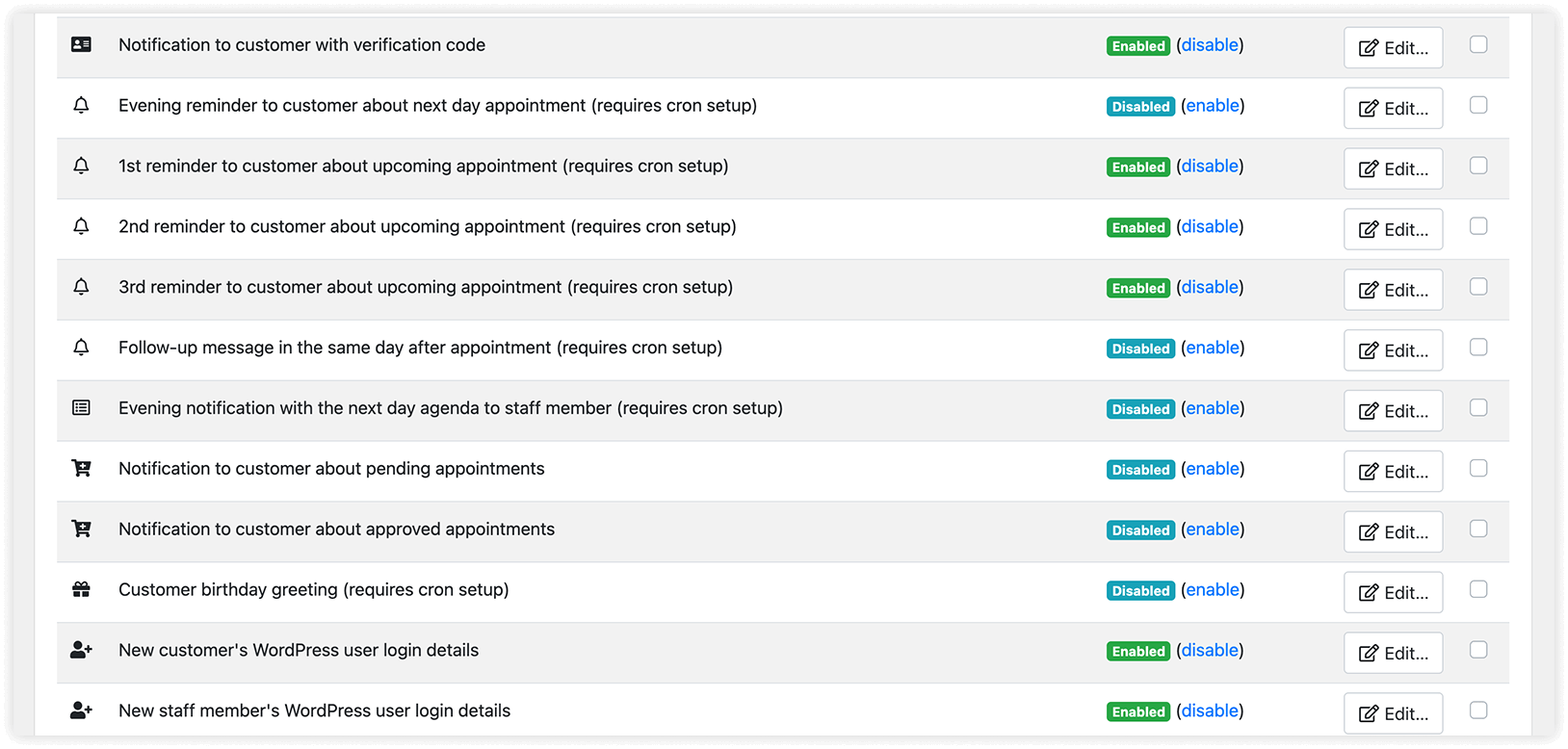Click text 'Notification to customer with verification code'

coord(301,45)
